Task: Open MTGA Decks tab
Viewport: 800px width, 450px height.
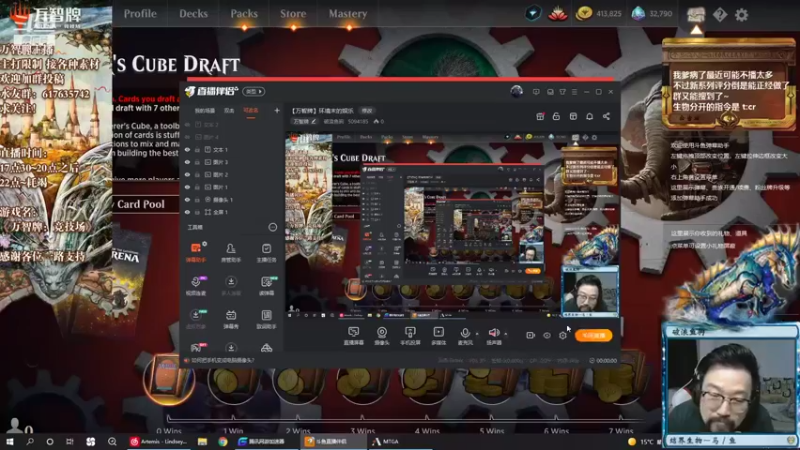Action: tap(193, 14)
